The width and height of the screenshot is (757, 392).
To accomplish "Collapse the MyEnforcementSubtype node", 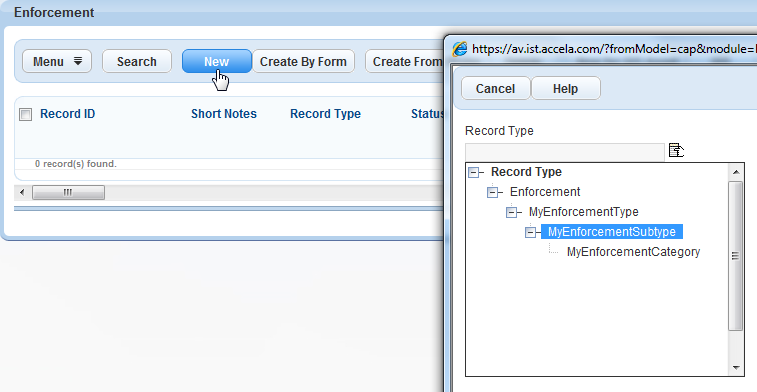I will coord(531,232).
